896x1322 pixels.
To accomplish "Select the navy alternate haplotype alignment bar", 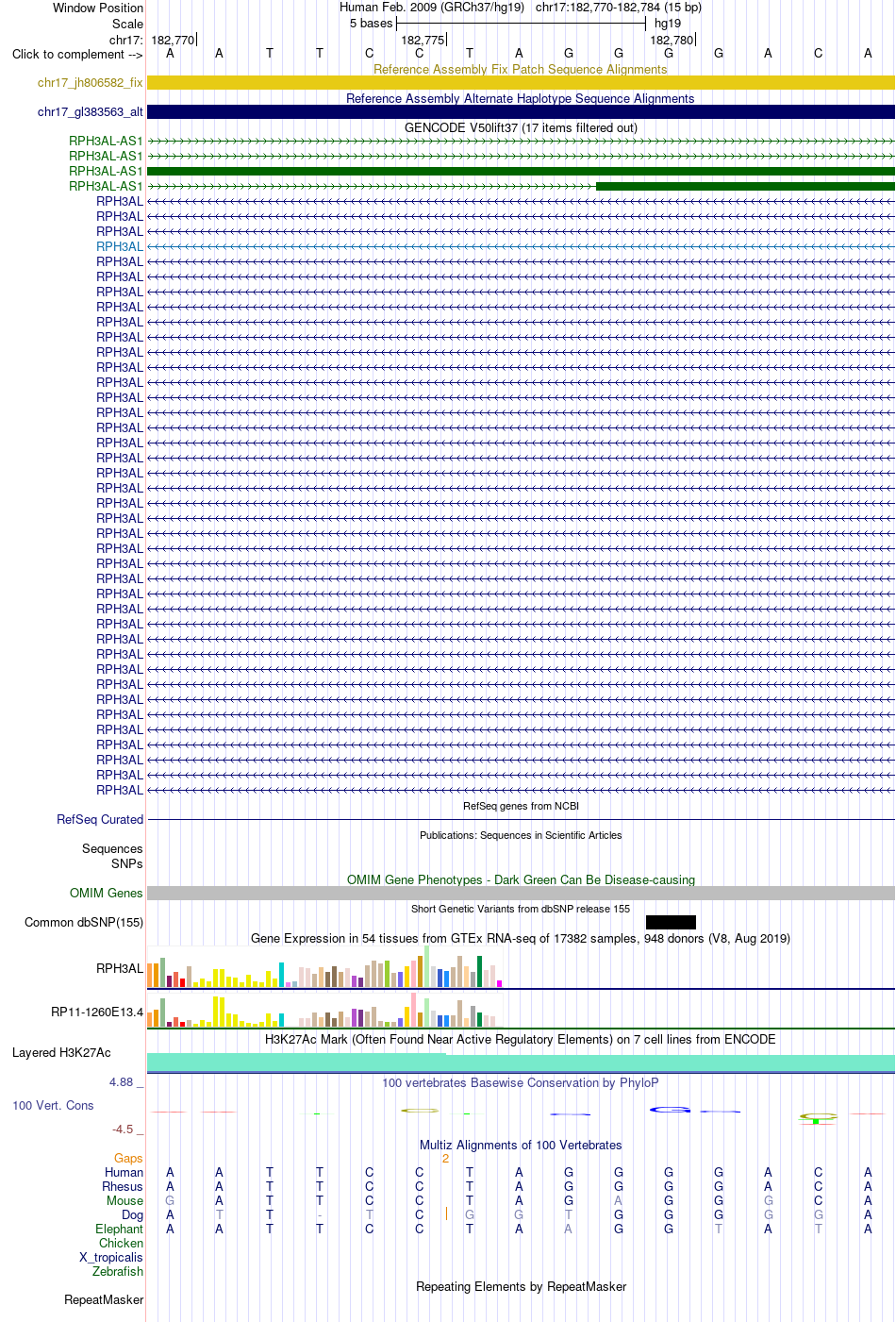I will (521, 112).
